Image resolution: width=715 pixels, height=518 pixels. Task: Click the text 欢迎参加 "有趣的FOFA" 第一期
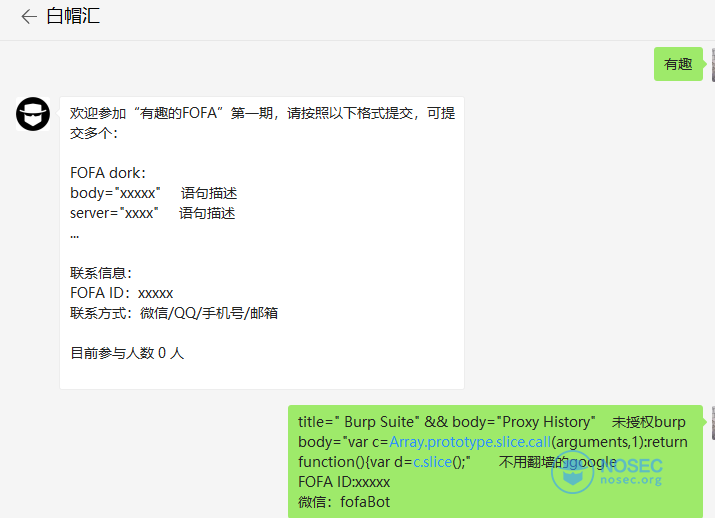pyautogui.click(x=172, y=113)
